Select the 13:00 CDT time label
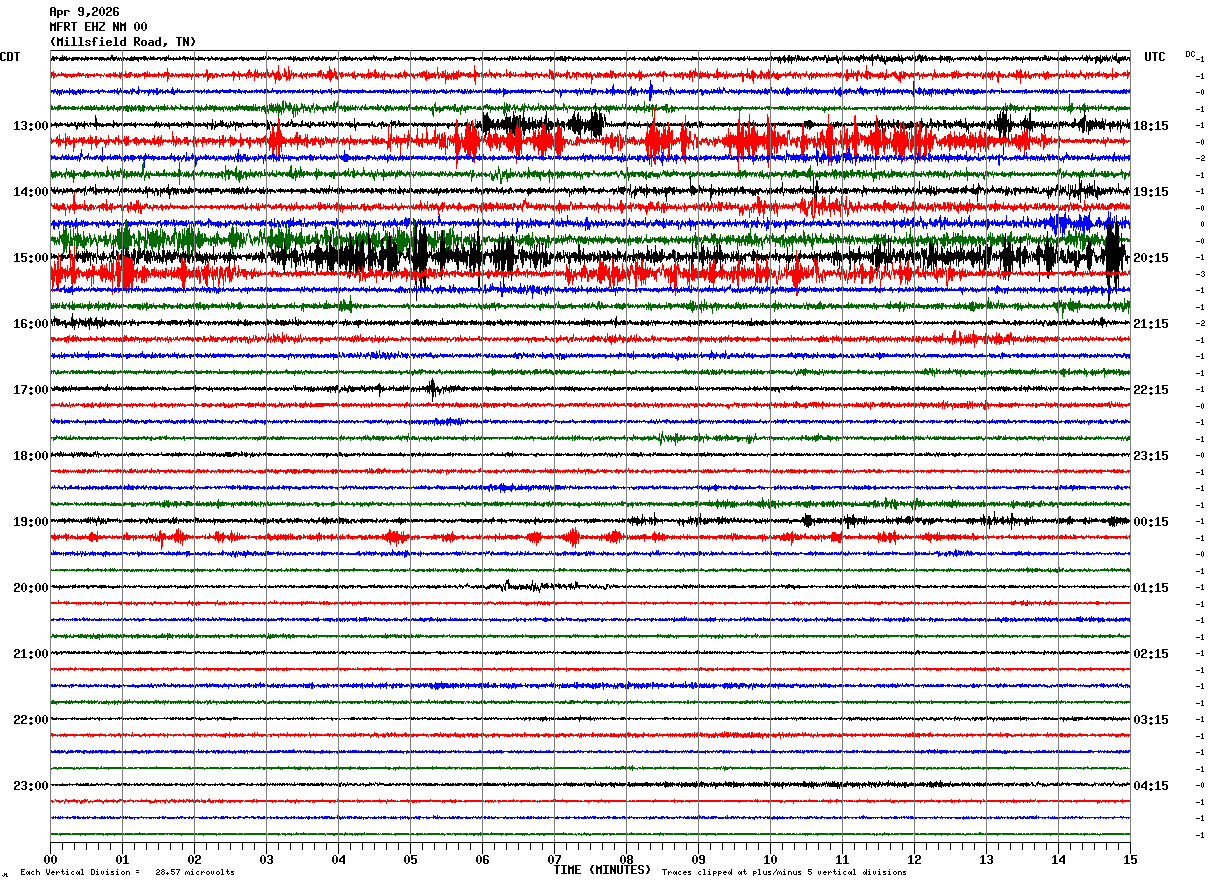 point(31,126)
